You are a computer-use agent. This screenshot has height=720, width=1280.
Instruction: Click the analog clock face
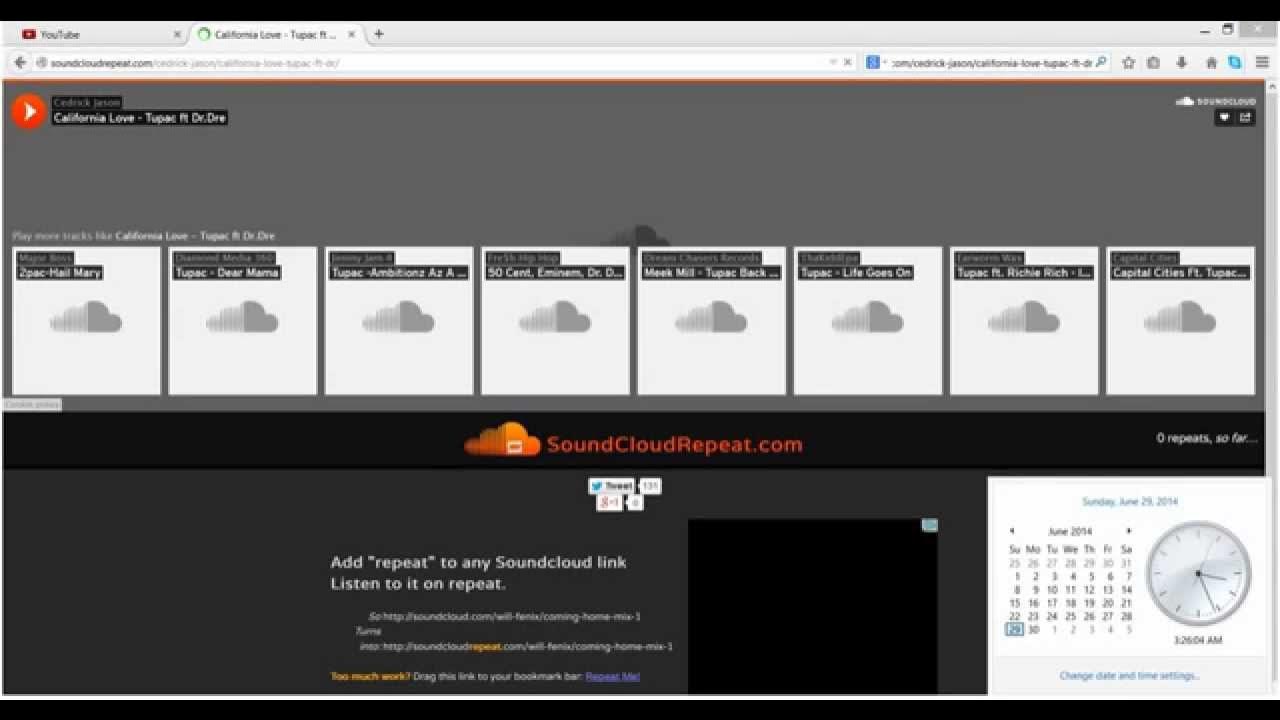[x=1198, y=574]
